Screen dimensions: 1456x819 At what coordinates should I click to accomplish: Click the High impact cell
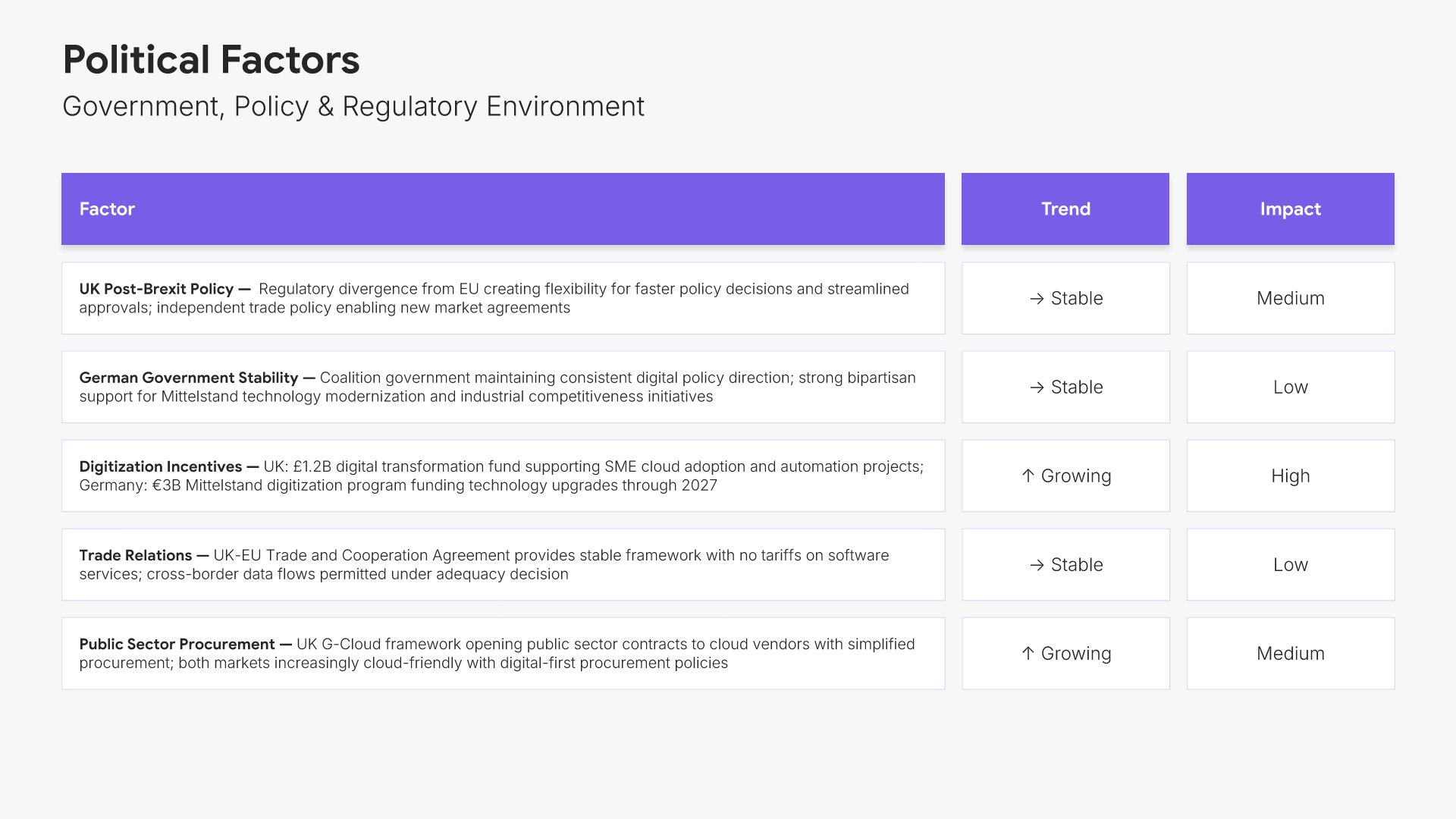pos(1291,475)
